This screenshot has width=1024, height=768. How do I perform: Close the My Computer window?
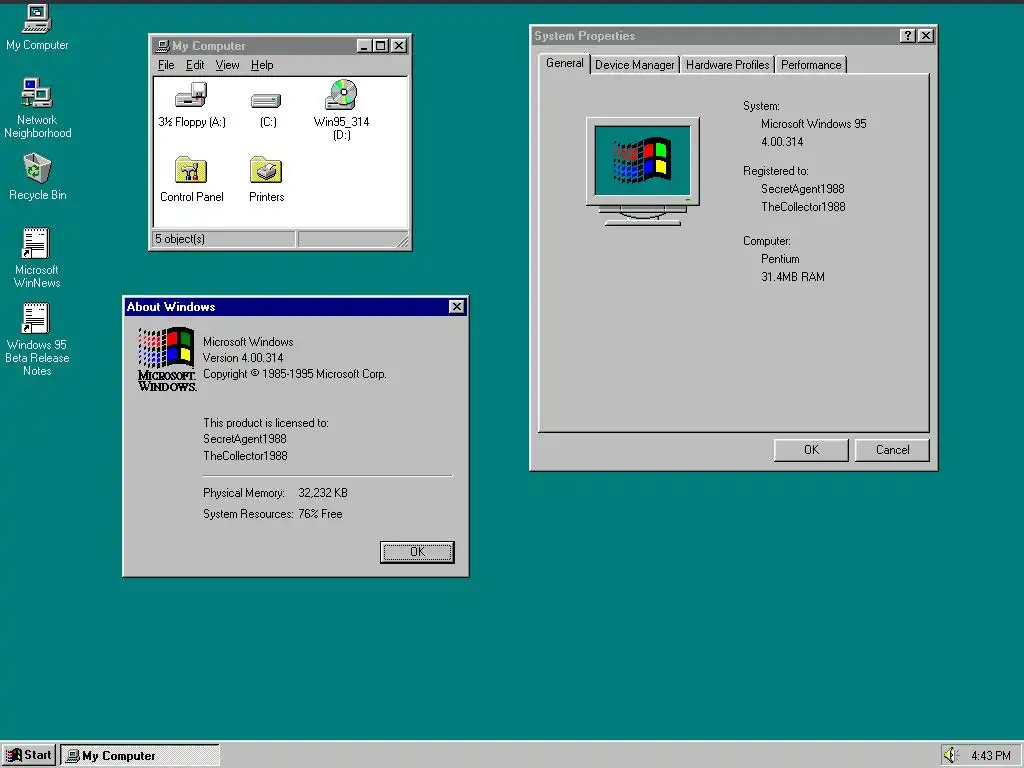398,46
